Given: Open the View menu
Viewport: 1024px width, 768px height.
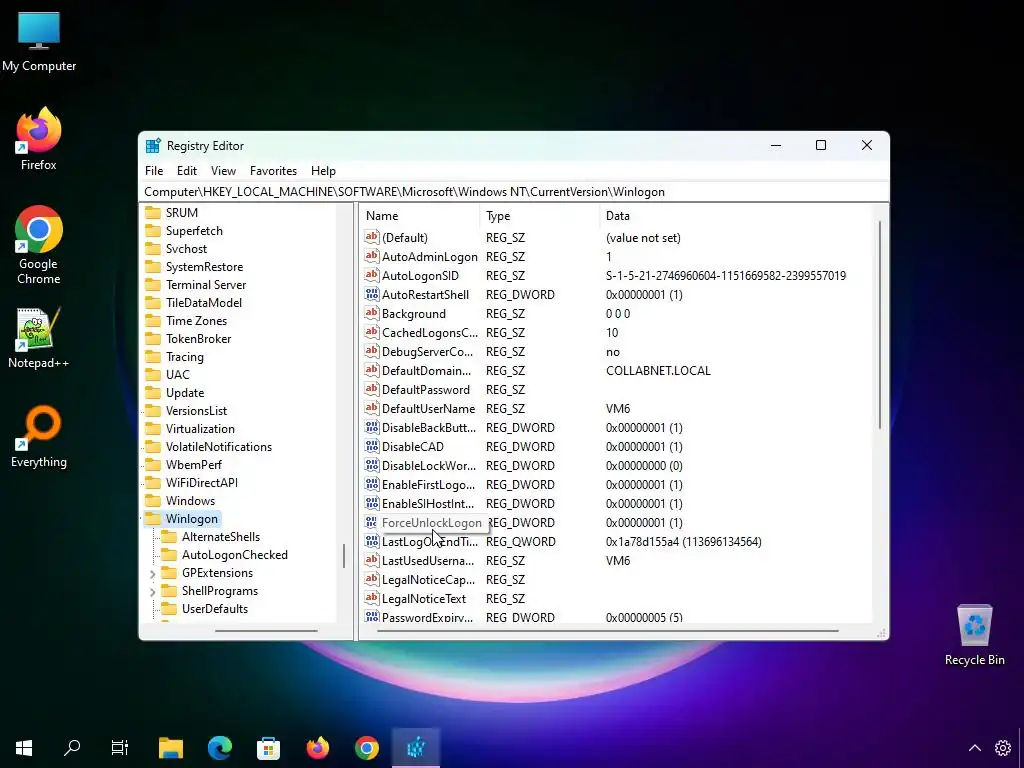Looking at the screenshot, I should [x=223, y=170].
